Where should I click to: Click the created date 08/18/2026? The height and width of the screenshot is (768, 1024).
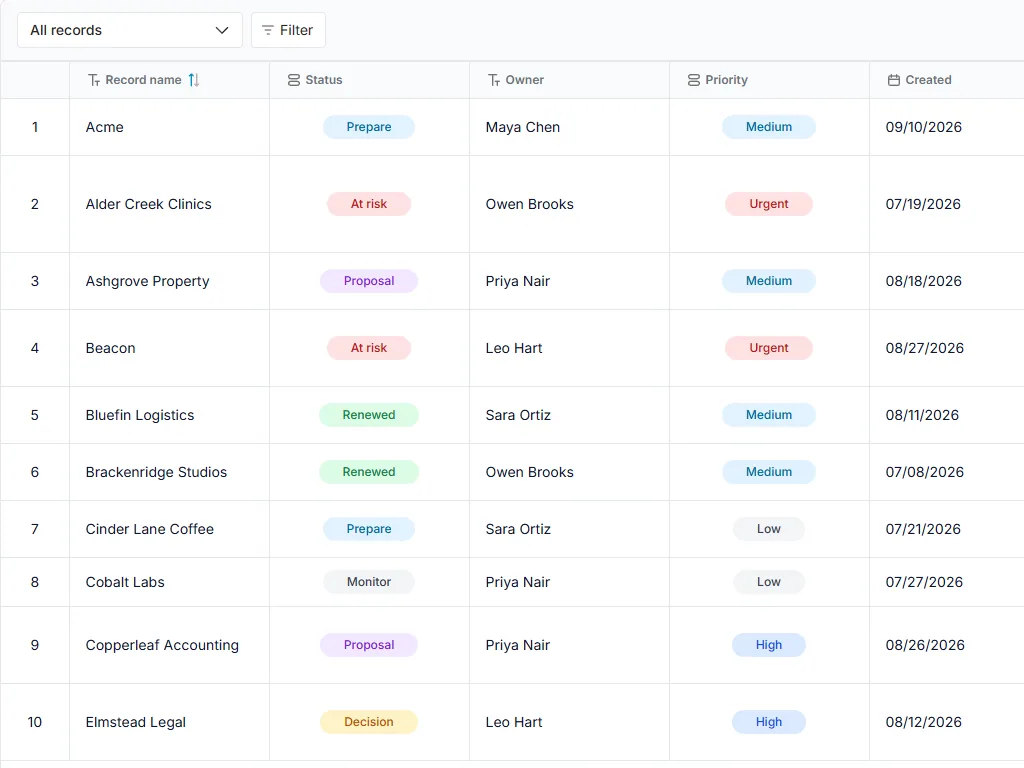click(923, 281)
